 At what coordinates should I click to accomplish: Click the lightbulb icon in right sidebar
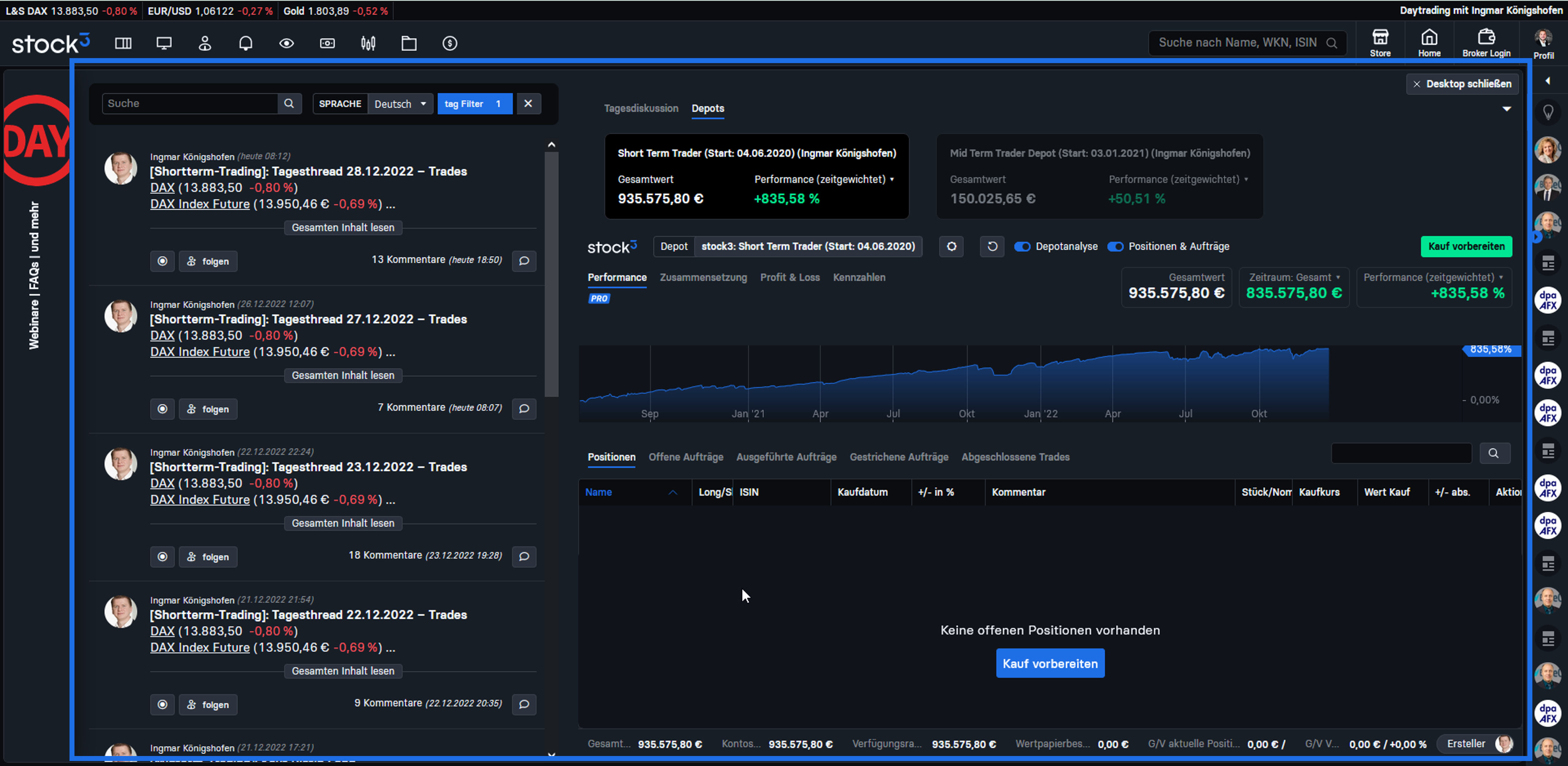tap(1548, 112)
